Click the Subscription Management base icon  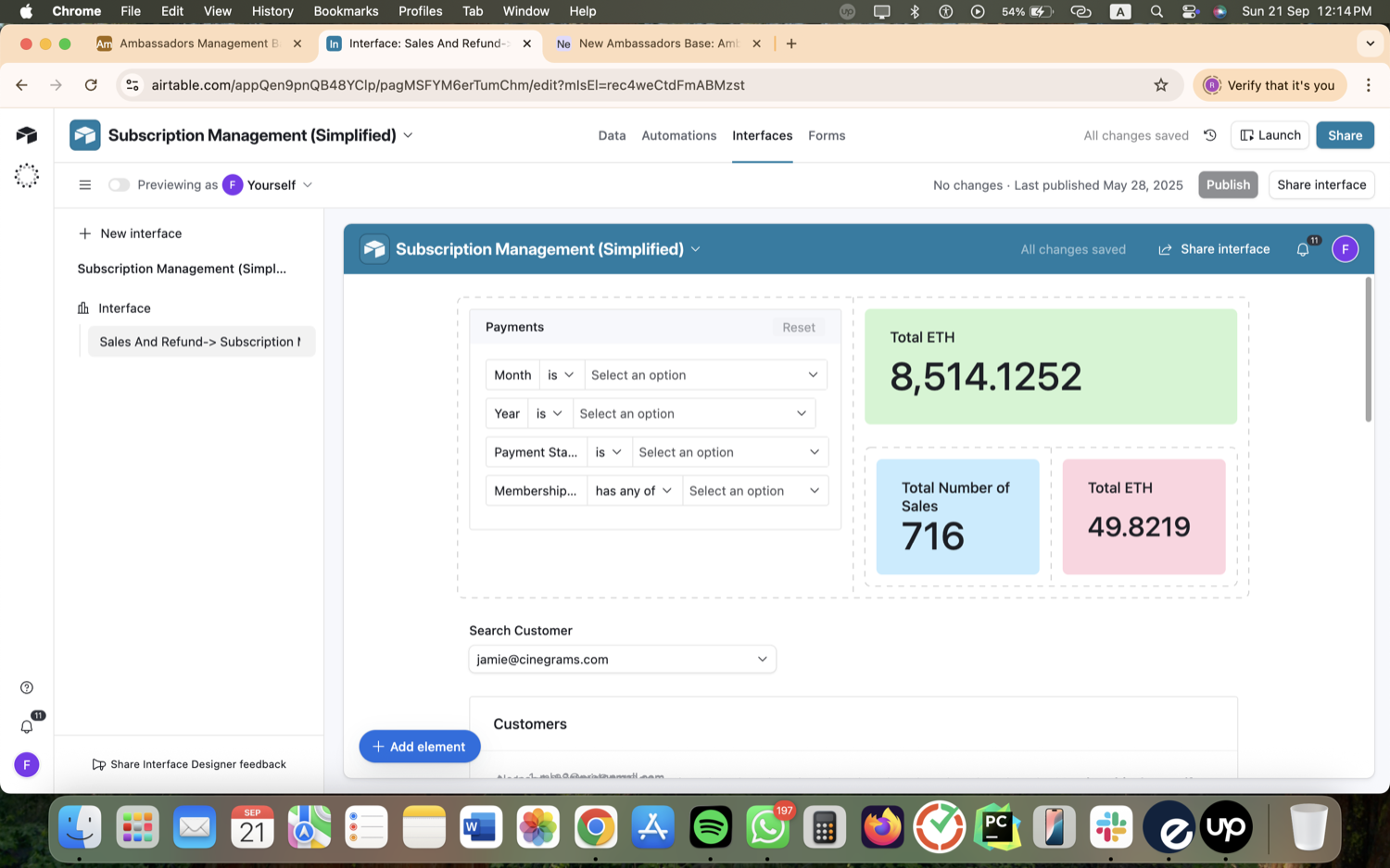(85, 135)
